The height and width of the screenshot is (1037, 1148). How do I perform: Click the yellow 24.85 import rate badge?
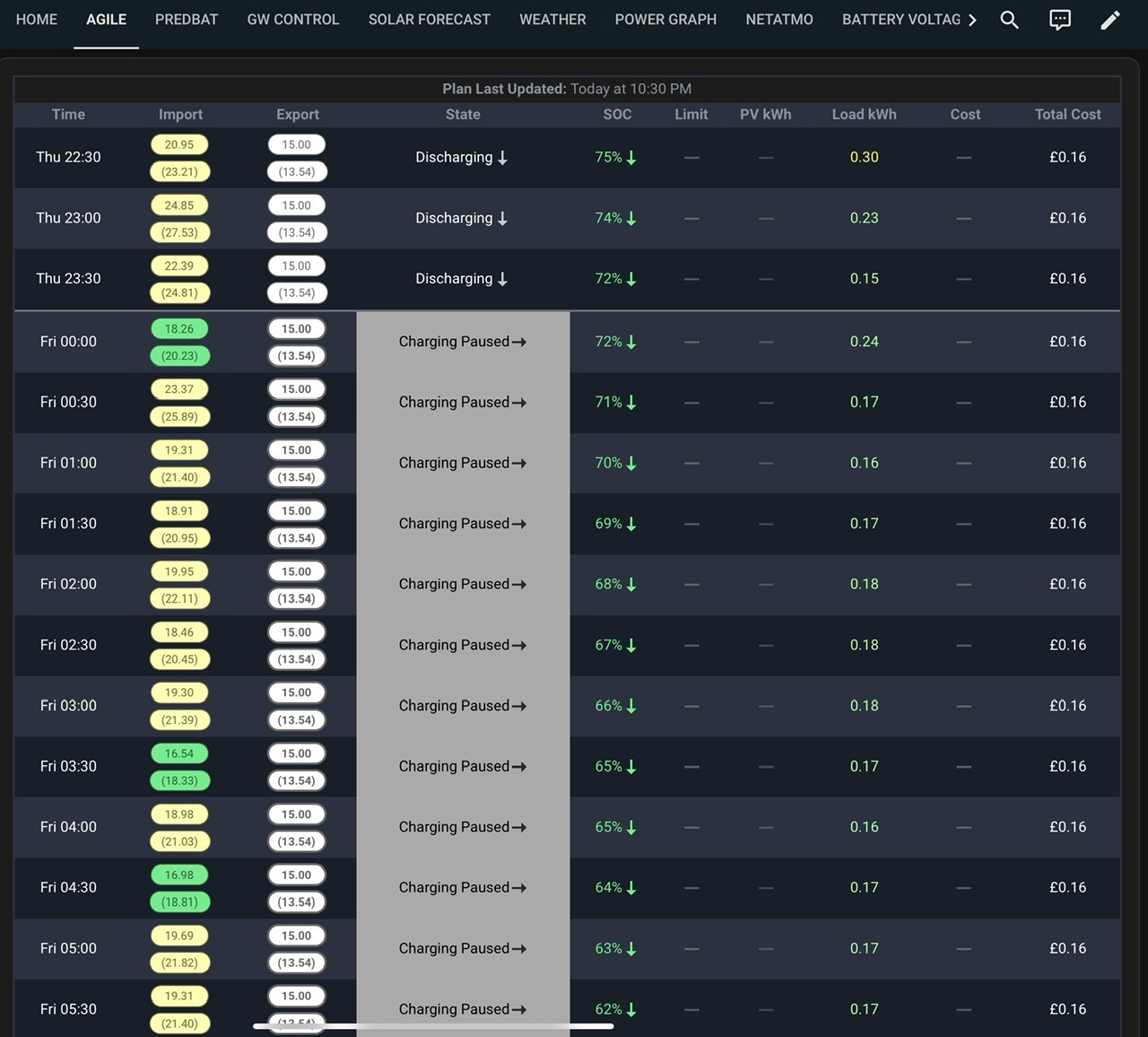pos(179,205)
